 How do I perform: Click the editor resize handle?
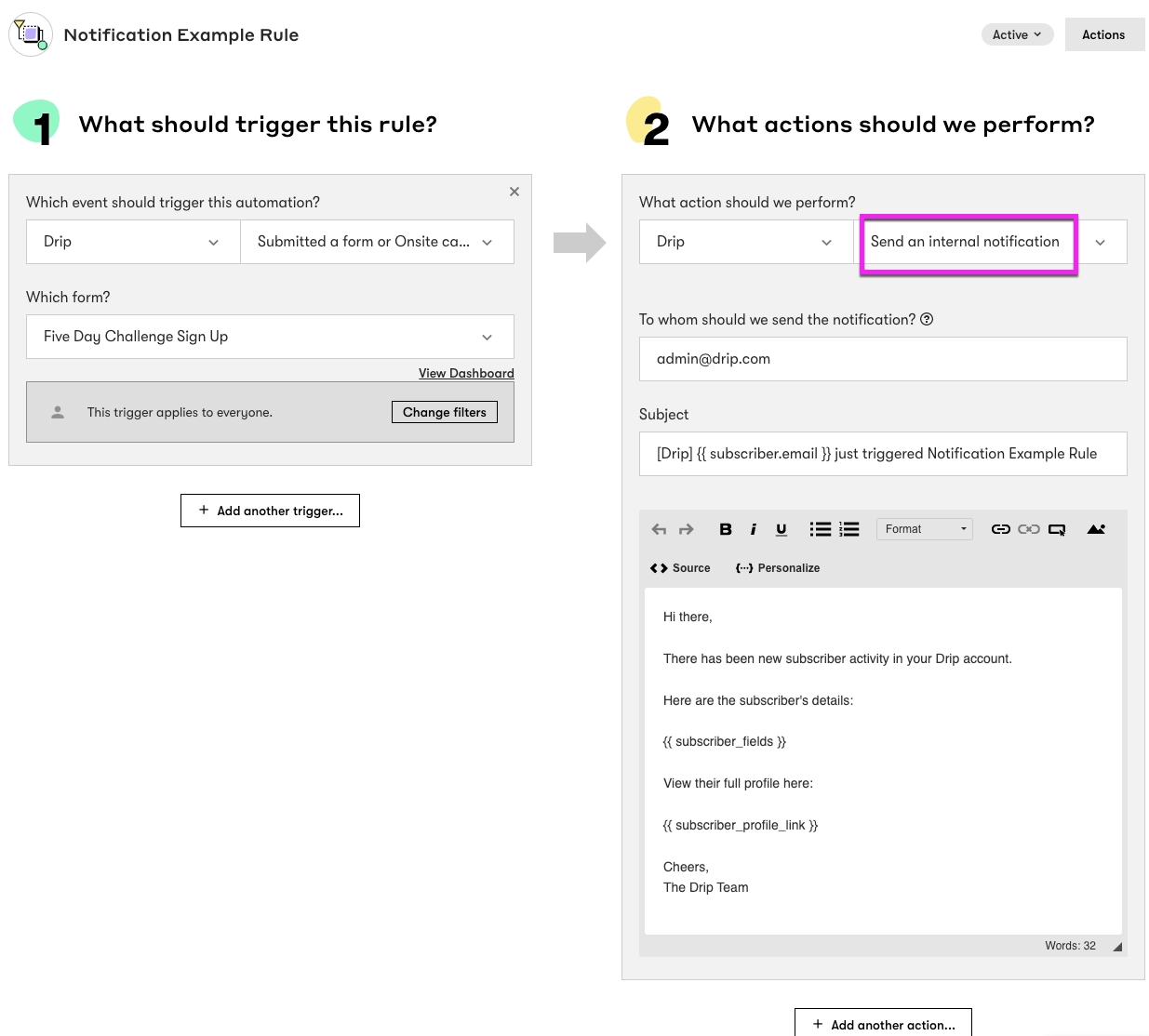pyautogui.click(x=1117, y=947)
